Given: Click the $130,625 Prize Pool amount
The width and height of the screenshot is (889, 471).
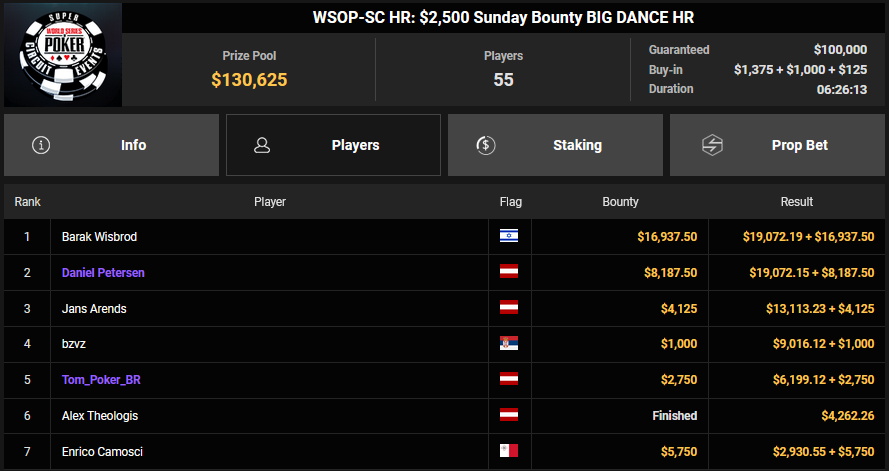Looking at the screenshot, I should (249, 80).
